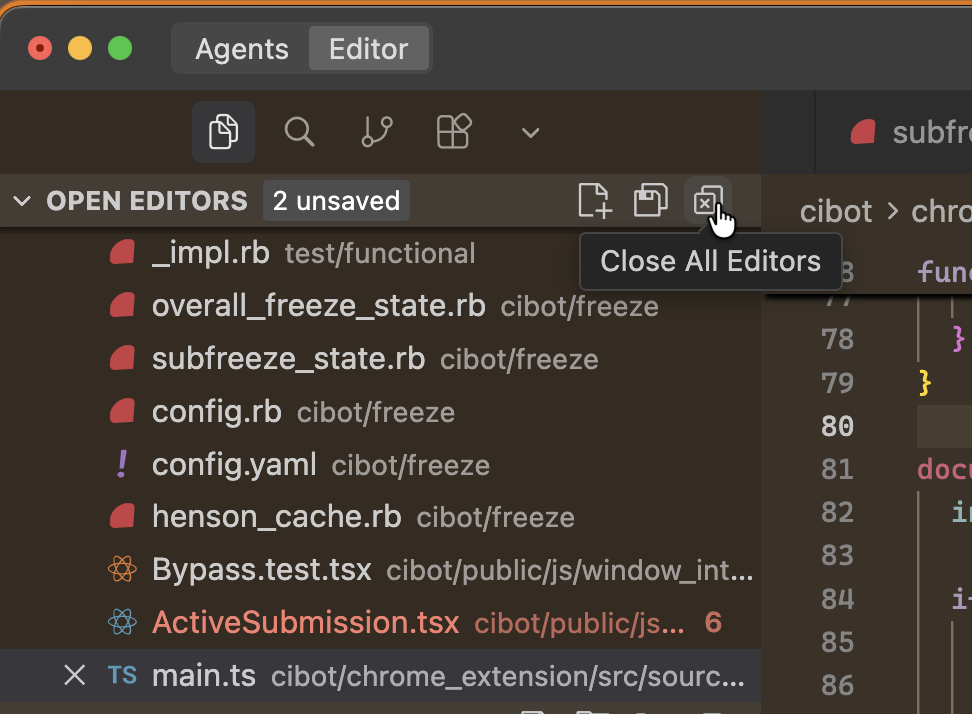
Task: Switch to the Editor tab
Action: tap(368, 49)
